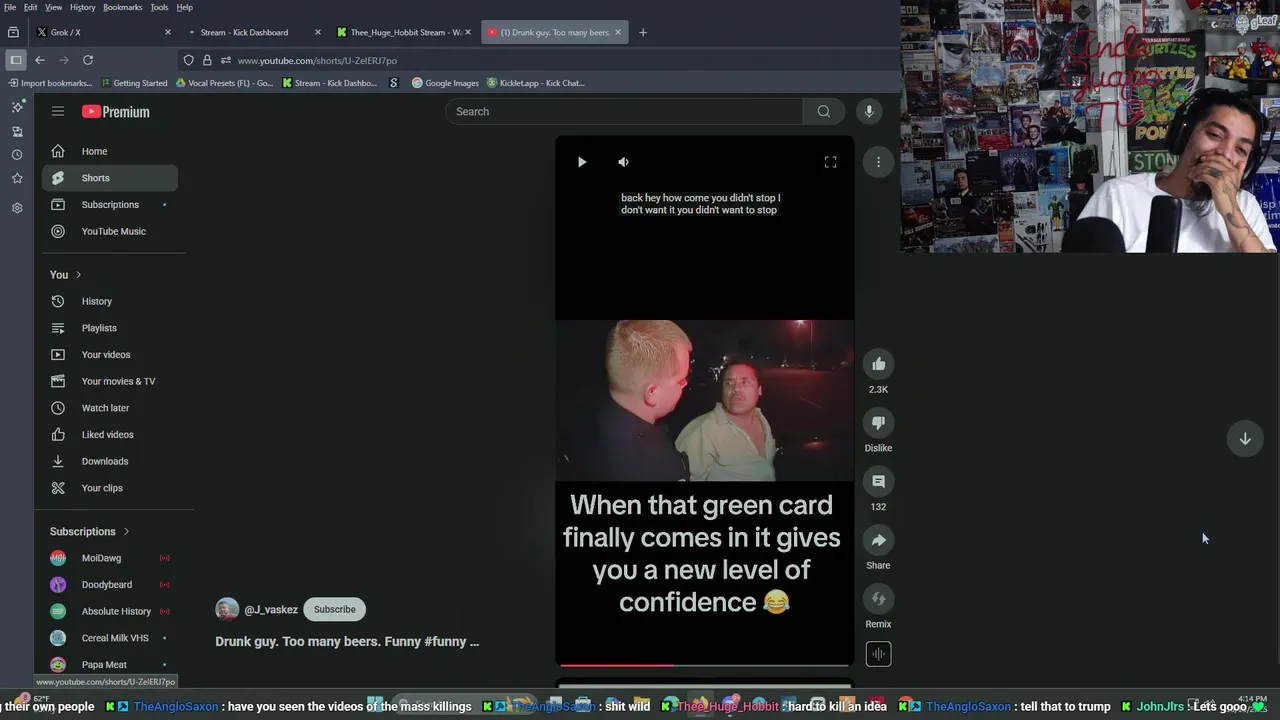Expand the Subscriptions section chevron
Viewport: 1280px width, 720px height.
click(x=126, y=532)
